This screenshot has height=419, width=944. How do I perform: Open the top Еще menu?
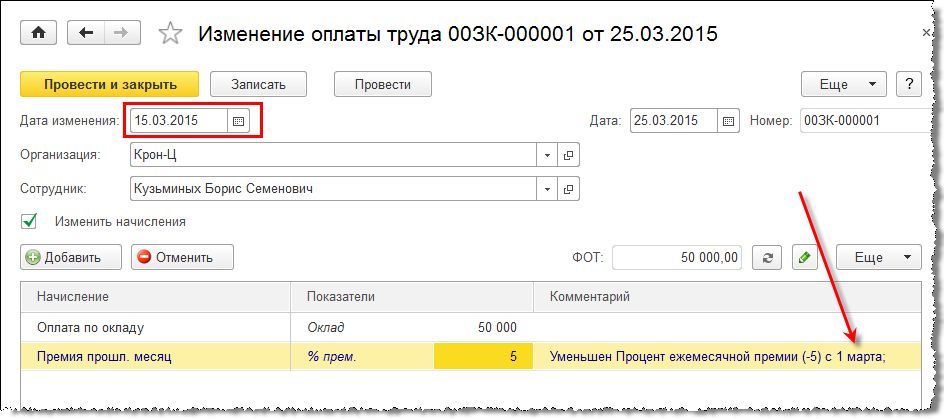coord(843,84)
